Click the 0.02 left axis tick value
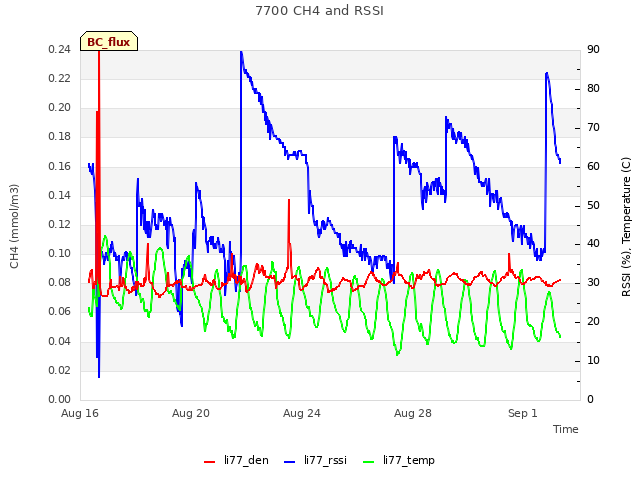Viewport: 640px width, 480px height. click(60, 370)
